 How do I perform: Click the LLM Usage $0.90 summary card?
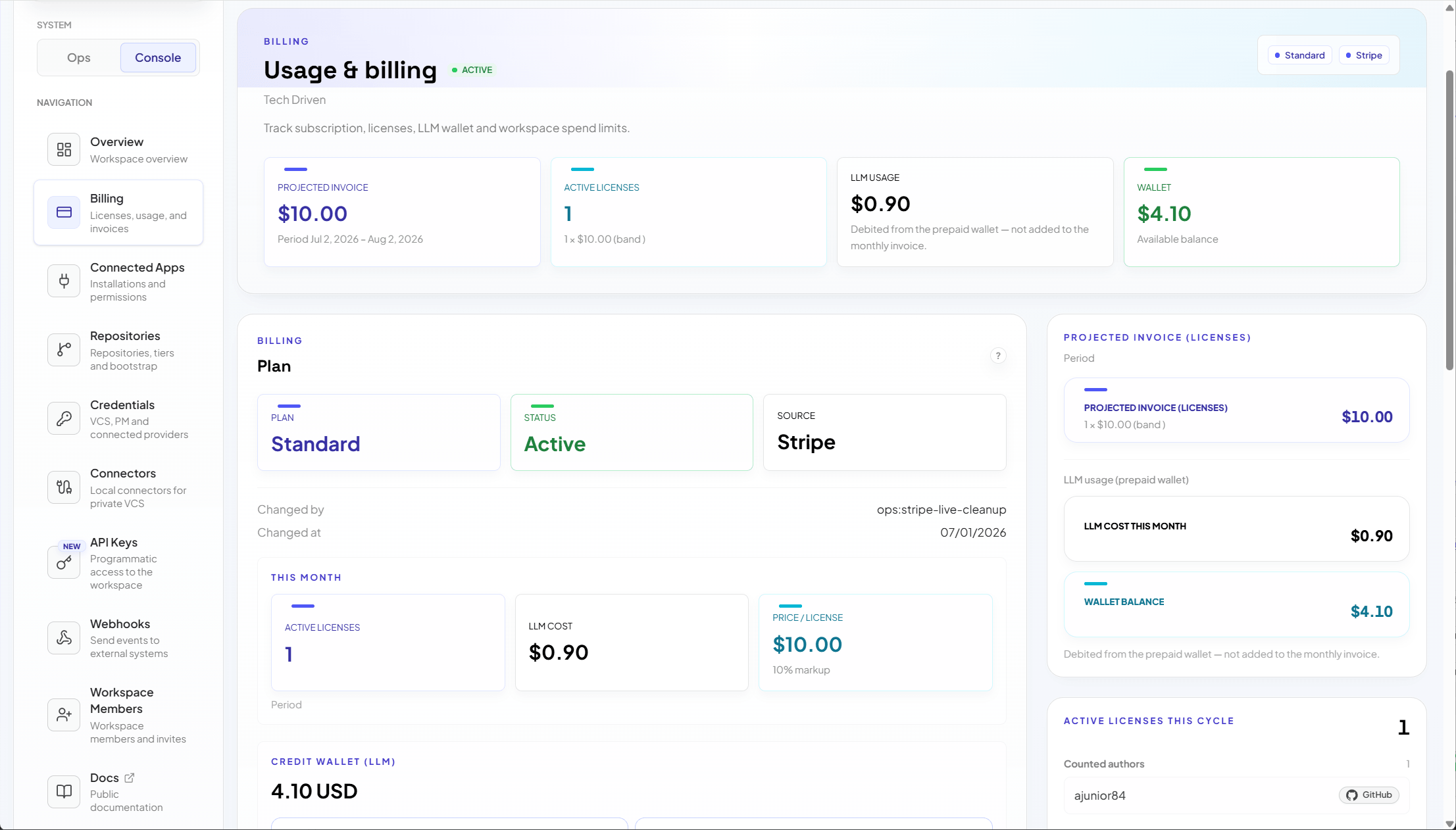tap(975, 212)
